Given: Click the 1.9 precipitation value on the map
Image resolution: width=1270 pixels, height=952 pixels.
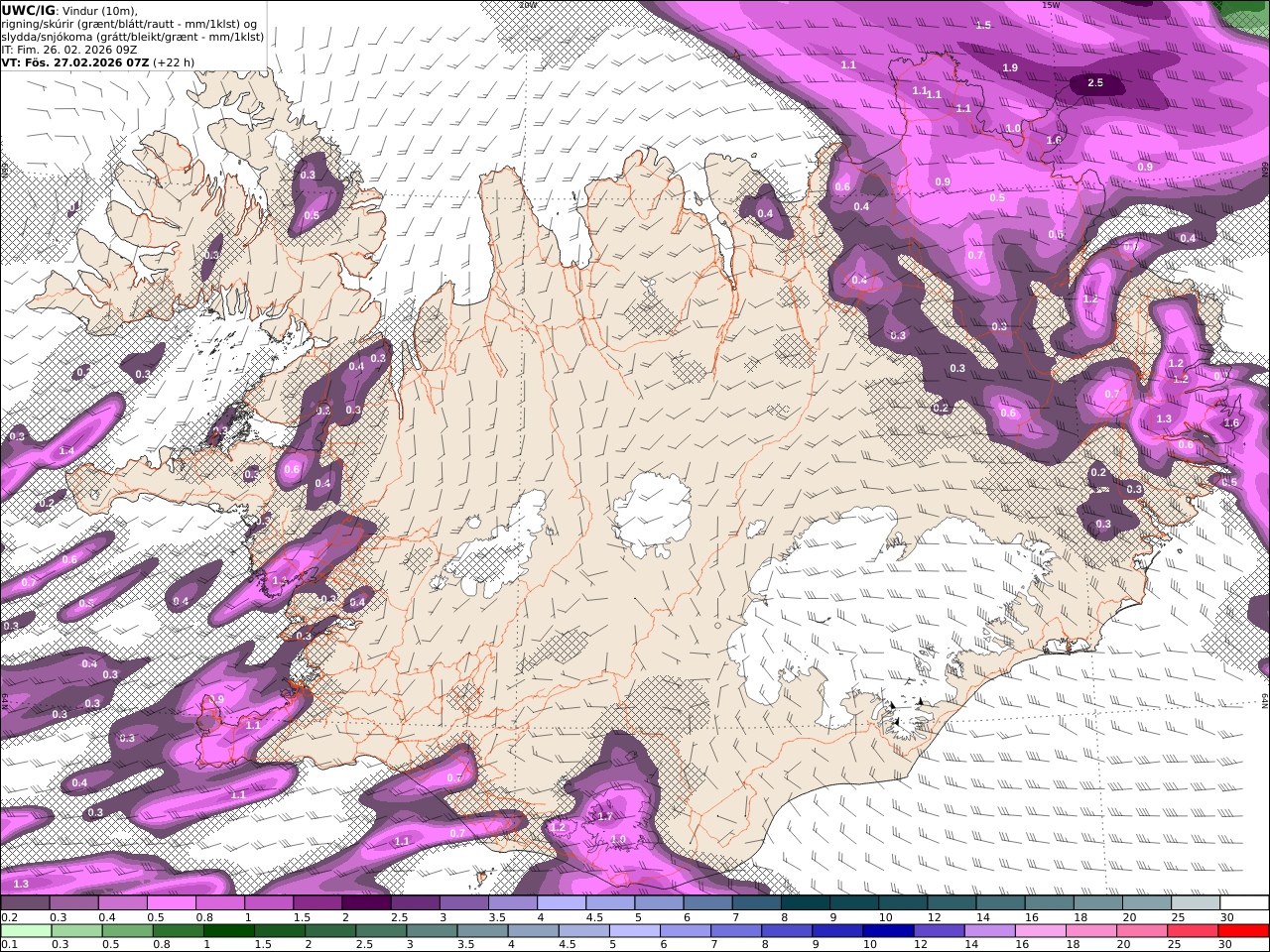Looking at the screenshot, I should (1010, 67).
